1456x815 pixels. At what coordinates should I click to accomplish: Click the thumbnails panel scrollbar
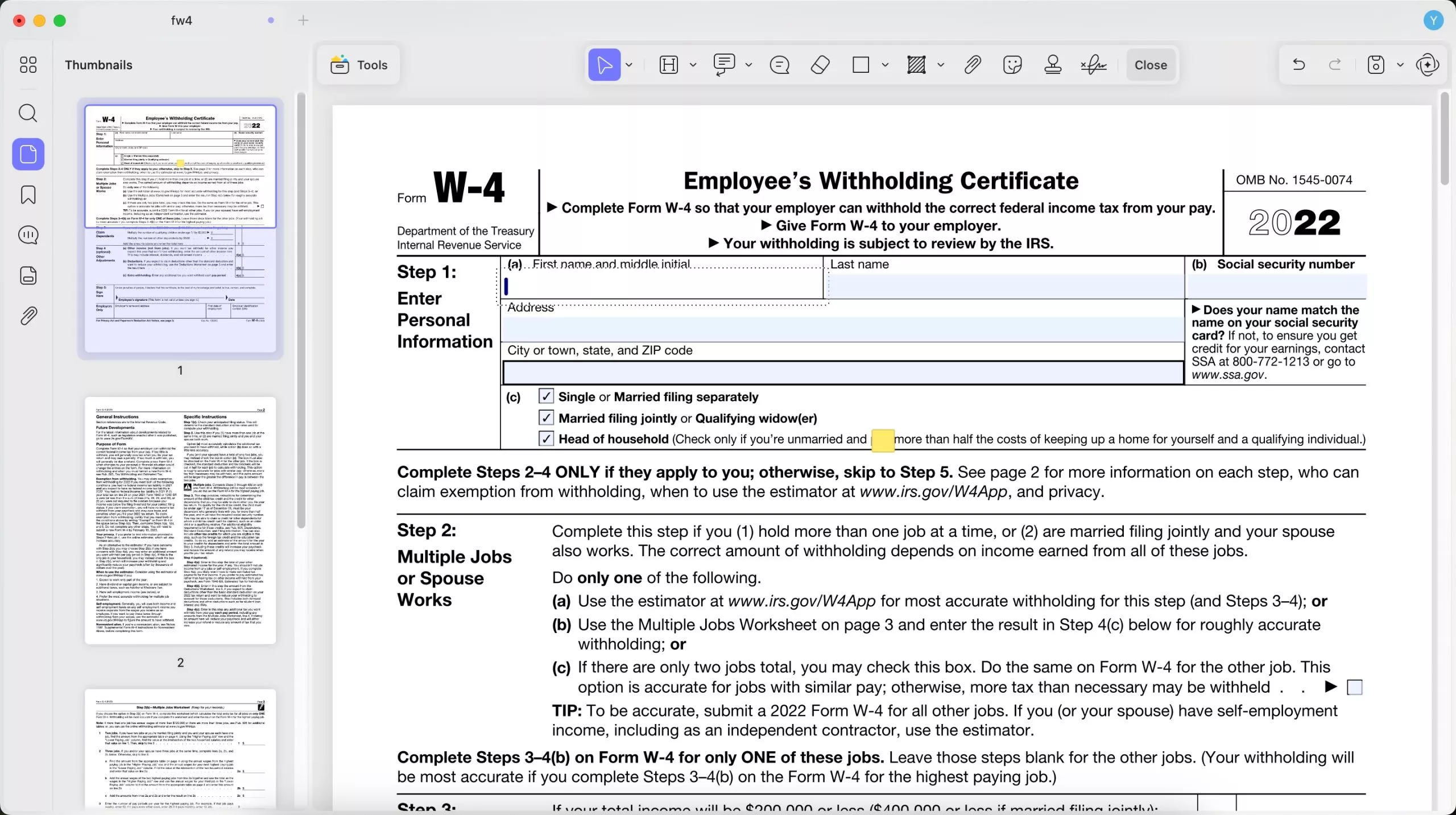(x=301, y=310)
